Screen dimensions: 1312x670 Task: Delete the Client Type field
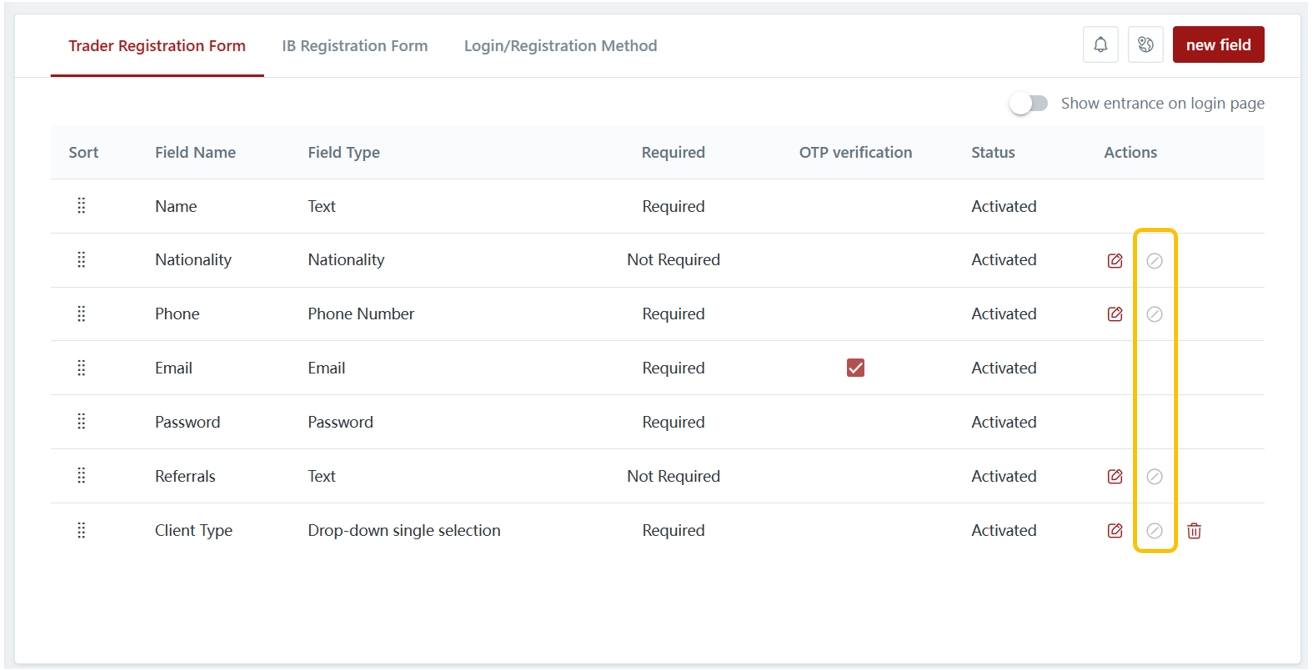pos(1194,531)
